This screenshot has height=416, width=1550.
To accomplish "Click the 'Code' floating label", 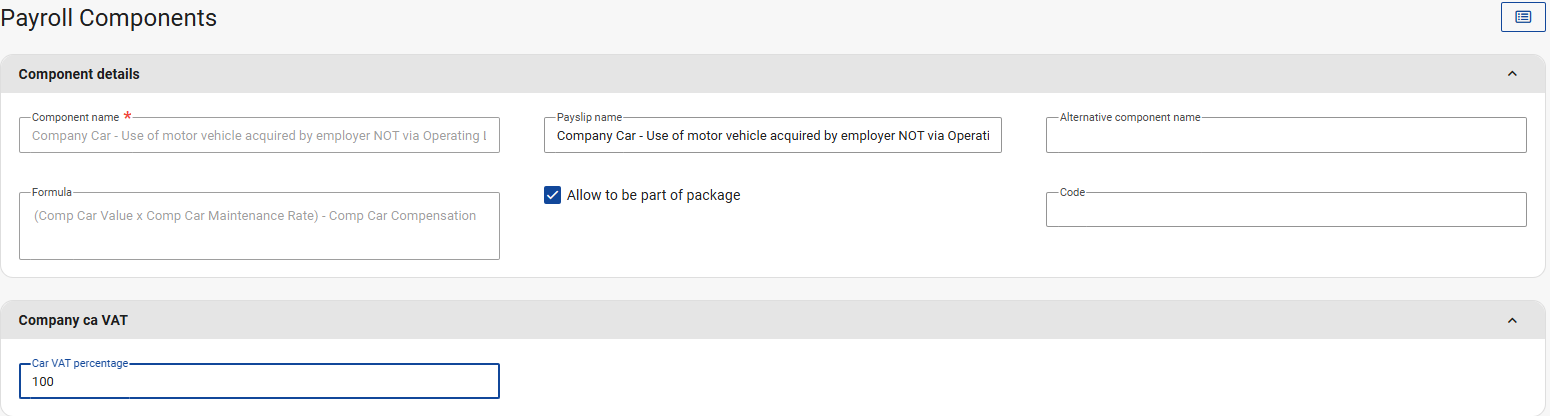I will click(1072, 192).
